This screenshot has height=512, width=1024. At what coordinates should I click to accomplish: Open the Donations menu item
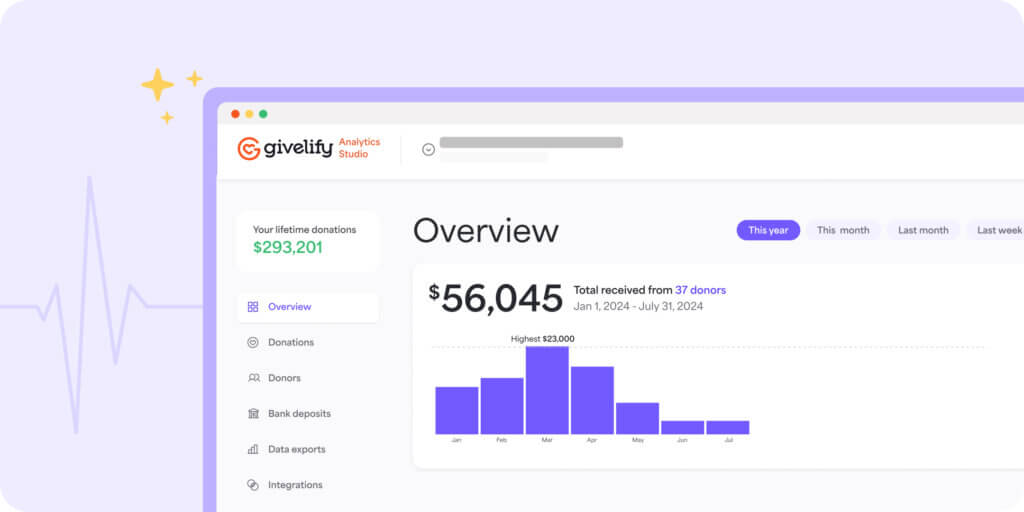click(291, 342)
